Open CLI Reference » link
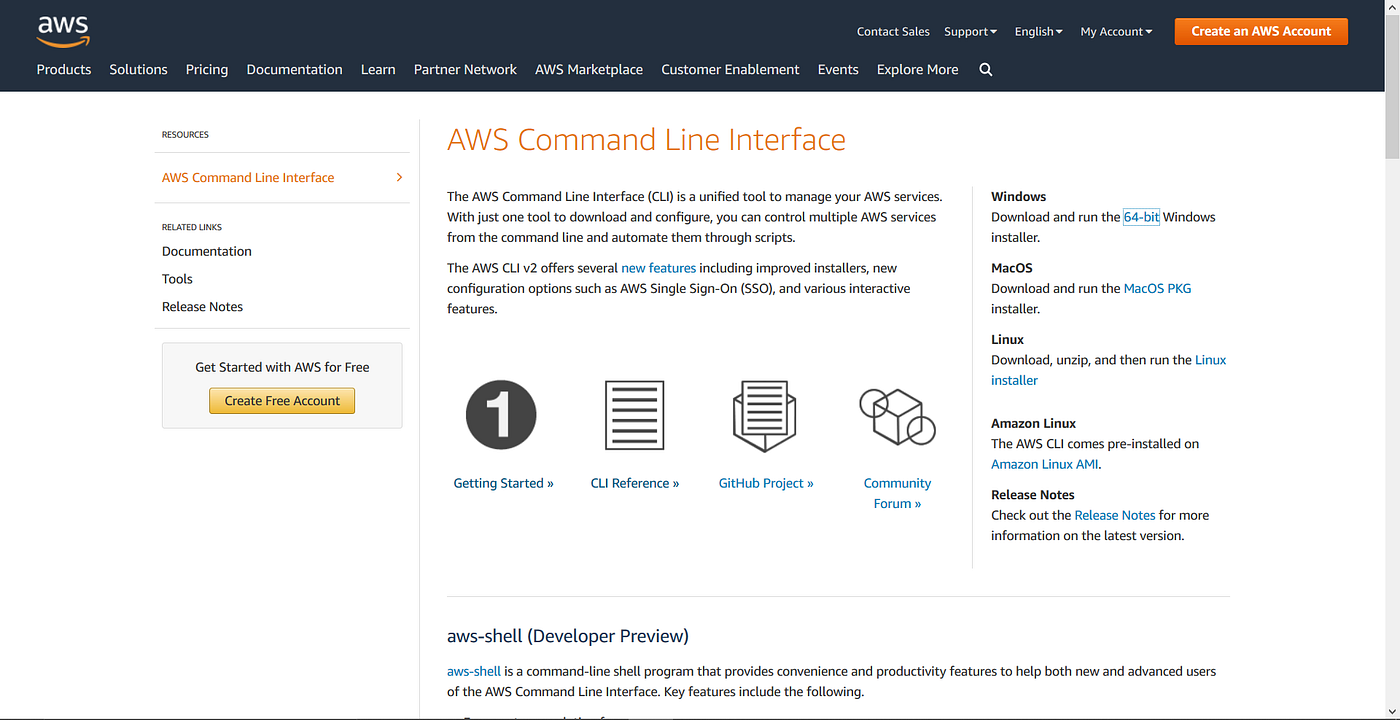 coord(635,483)
